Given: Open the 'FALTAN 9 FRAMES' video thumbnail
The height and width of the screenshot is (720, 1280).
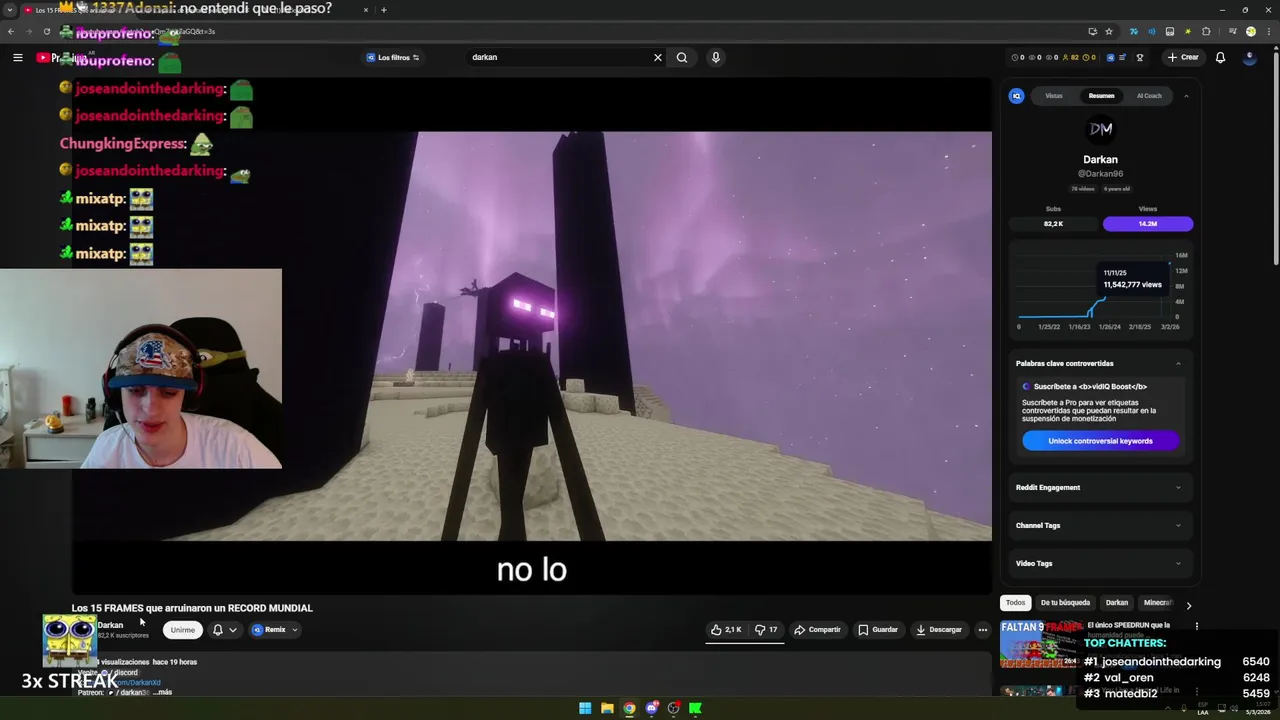Looking at the screenshot, I should click(1041, 644).
